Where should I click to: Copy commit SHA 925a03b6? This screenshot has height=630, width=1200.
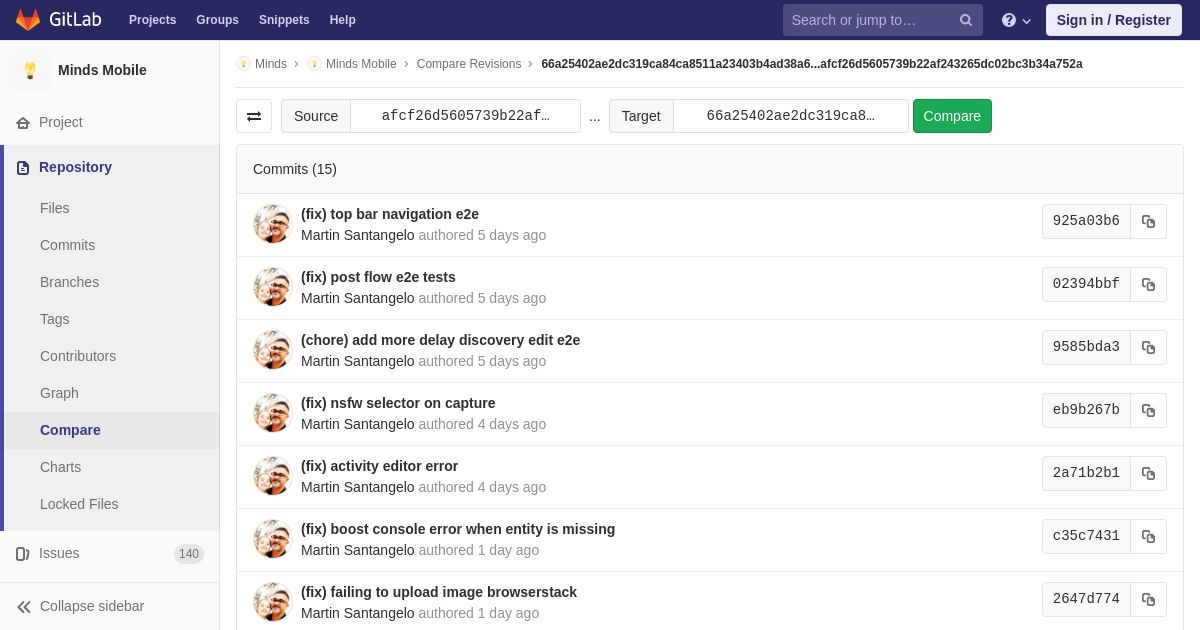point(1148,222)
